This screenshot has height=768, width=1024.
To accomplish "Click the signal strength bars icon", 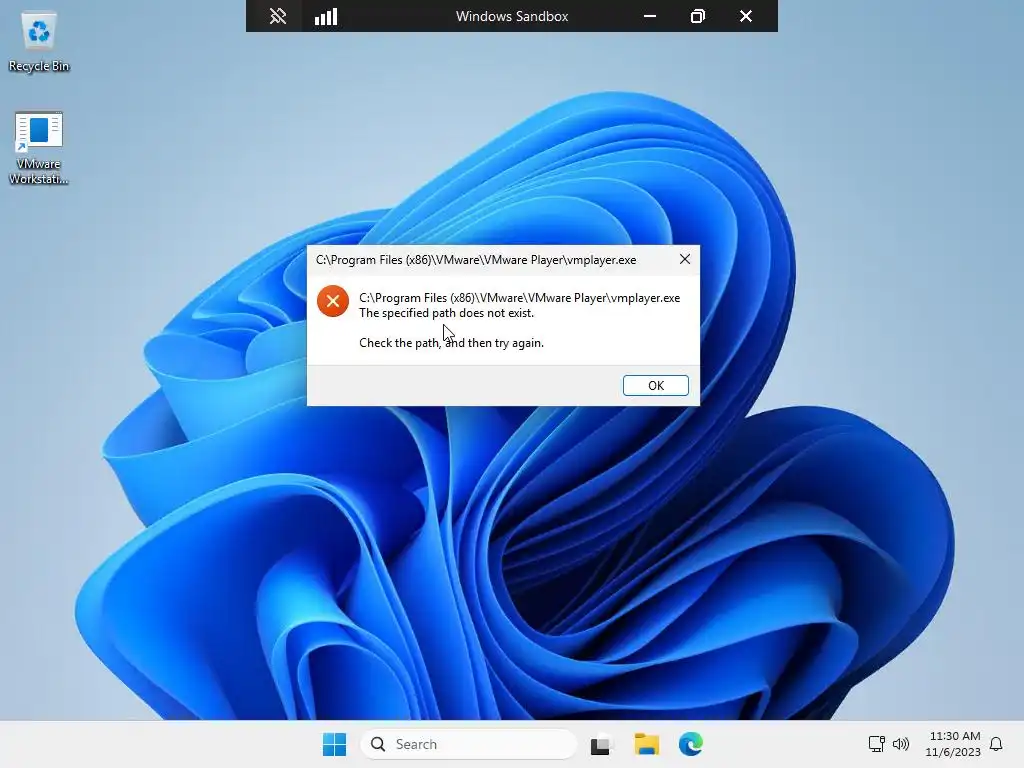I will pos(326,16).
